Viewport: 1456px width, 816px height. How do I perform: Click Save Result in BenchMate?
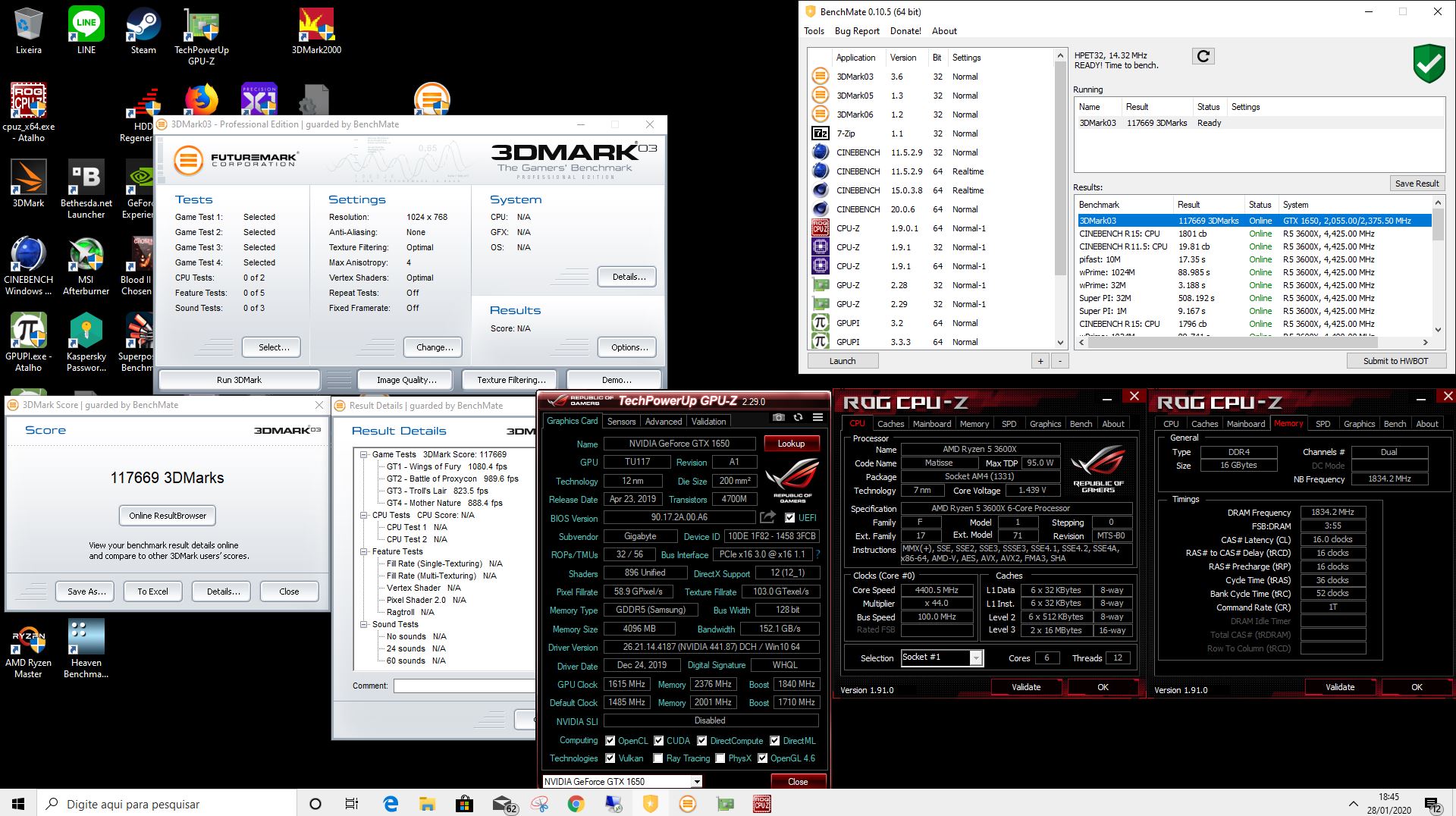click(x=1417, y=184)
